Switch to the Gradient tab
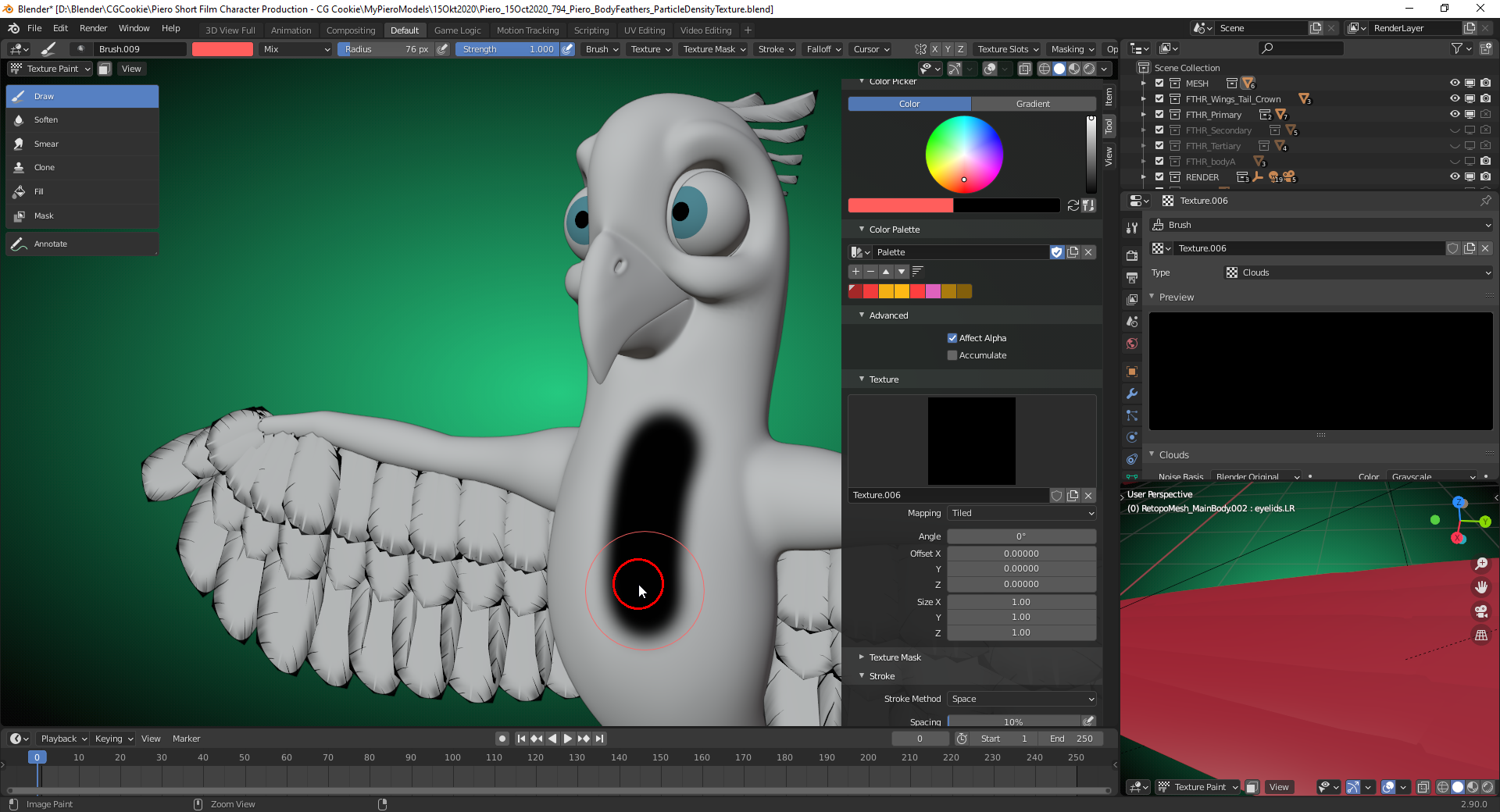 tap(1033, 104)
